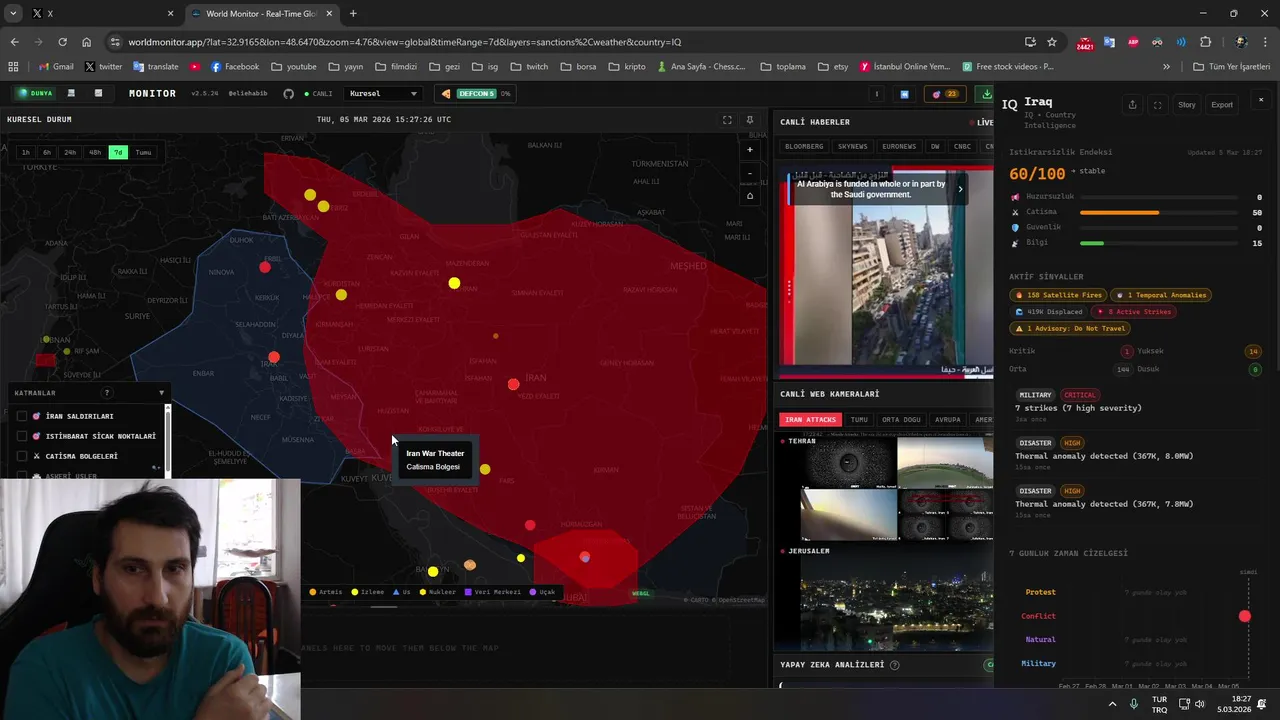Image resolution: width=1280 pixels, height=720 pixels.
Task: Open the three-dot menu in header
Action: [x=876, y=94]
